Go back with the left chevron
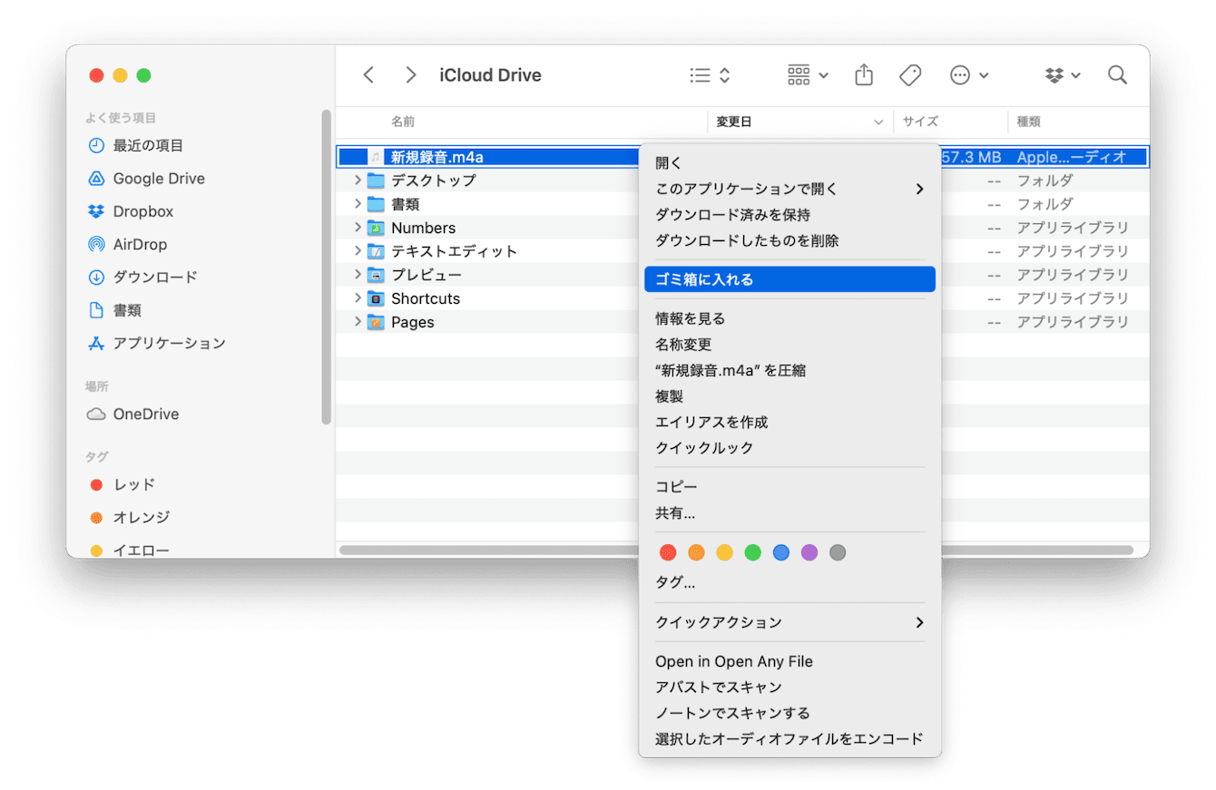Image resolution: width=1216 pixels, height=790 pixels. point(369,75)
